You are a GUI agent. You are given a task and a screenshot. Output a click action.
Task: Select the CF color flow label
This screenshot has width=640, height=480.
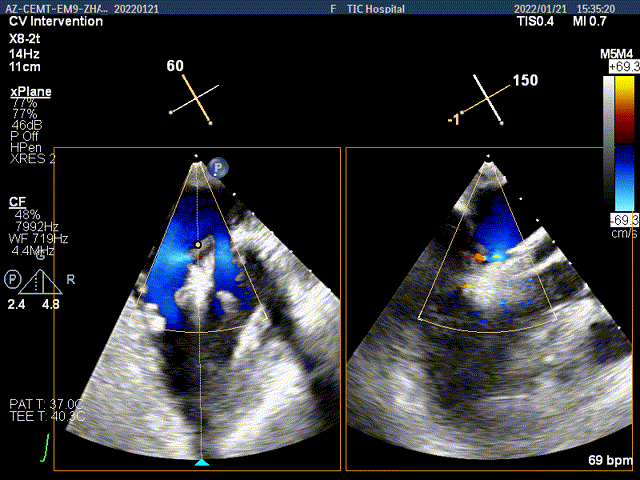(17, 202)
